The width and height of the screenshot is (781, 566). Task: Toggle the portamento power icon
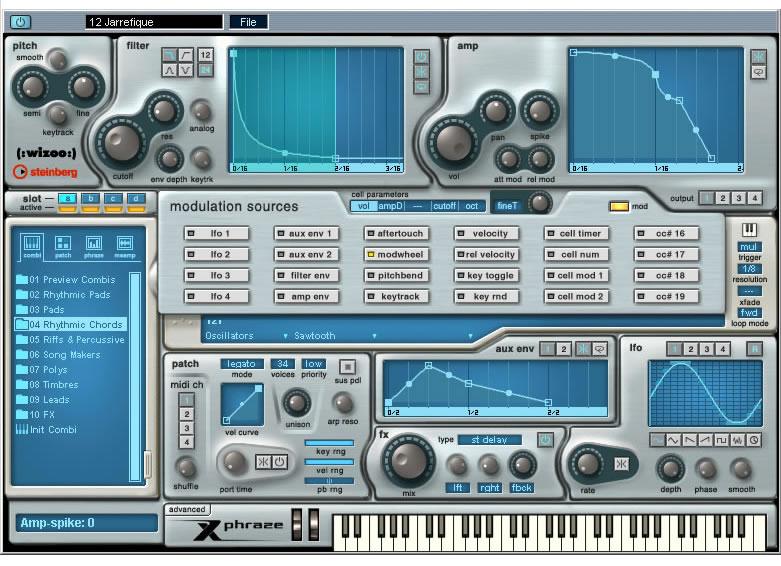pos(279,462)
